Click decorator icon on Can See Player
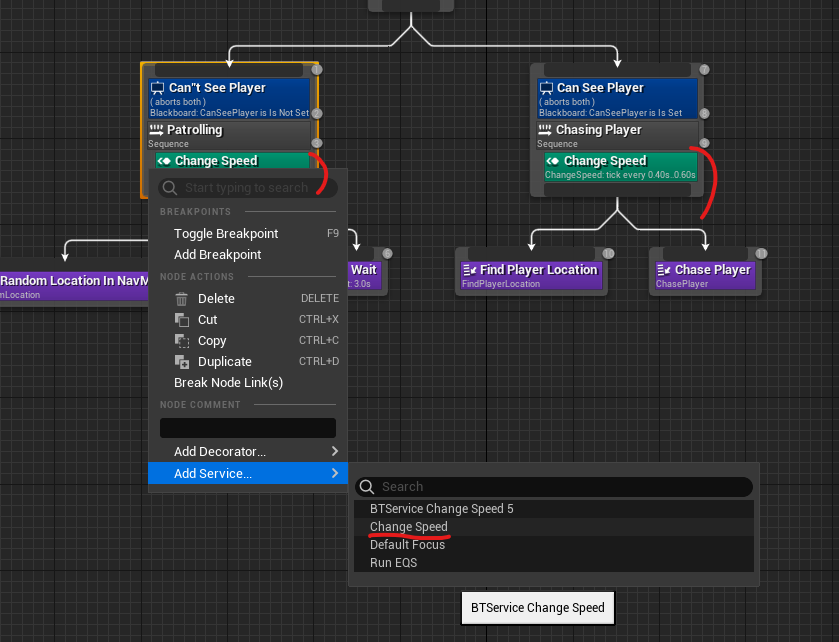Image resolution: width=839 pixels, height=642 pixels. pos(546,88)
